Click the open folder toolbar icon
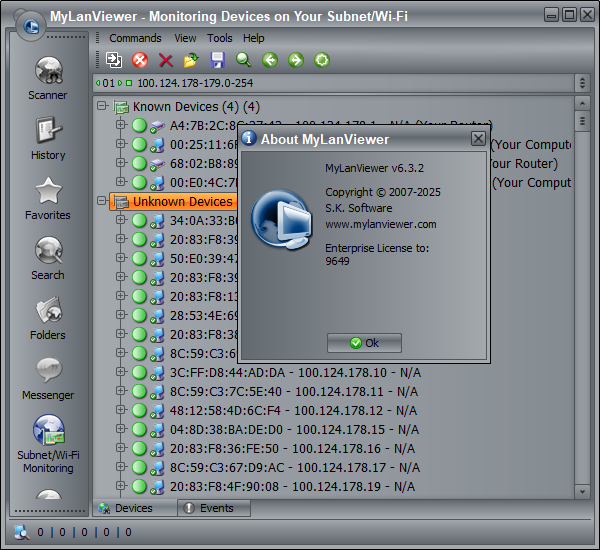The width and height of the screenshot is (600, 550). pyautogui.click(x=191, y=60)
